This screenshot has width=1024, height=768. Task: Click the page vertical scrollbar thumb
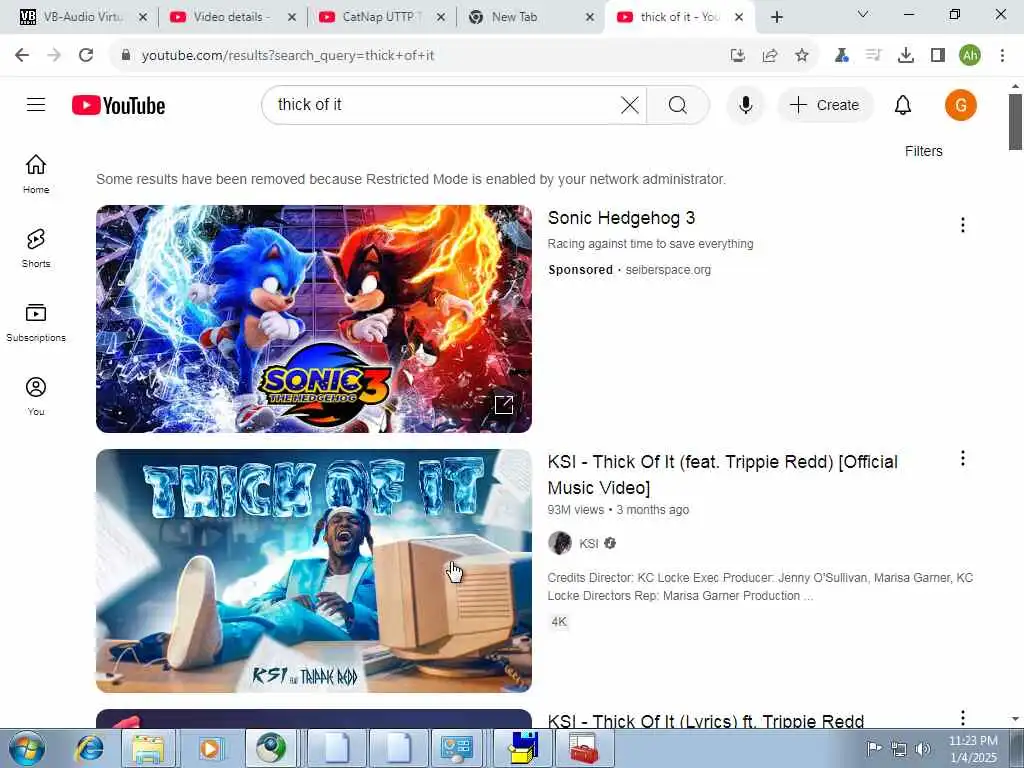pyautogui.click(x=1015, y=122)
